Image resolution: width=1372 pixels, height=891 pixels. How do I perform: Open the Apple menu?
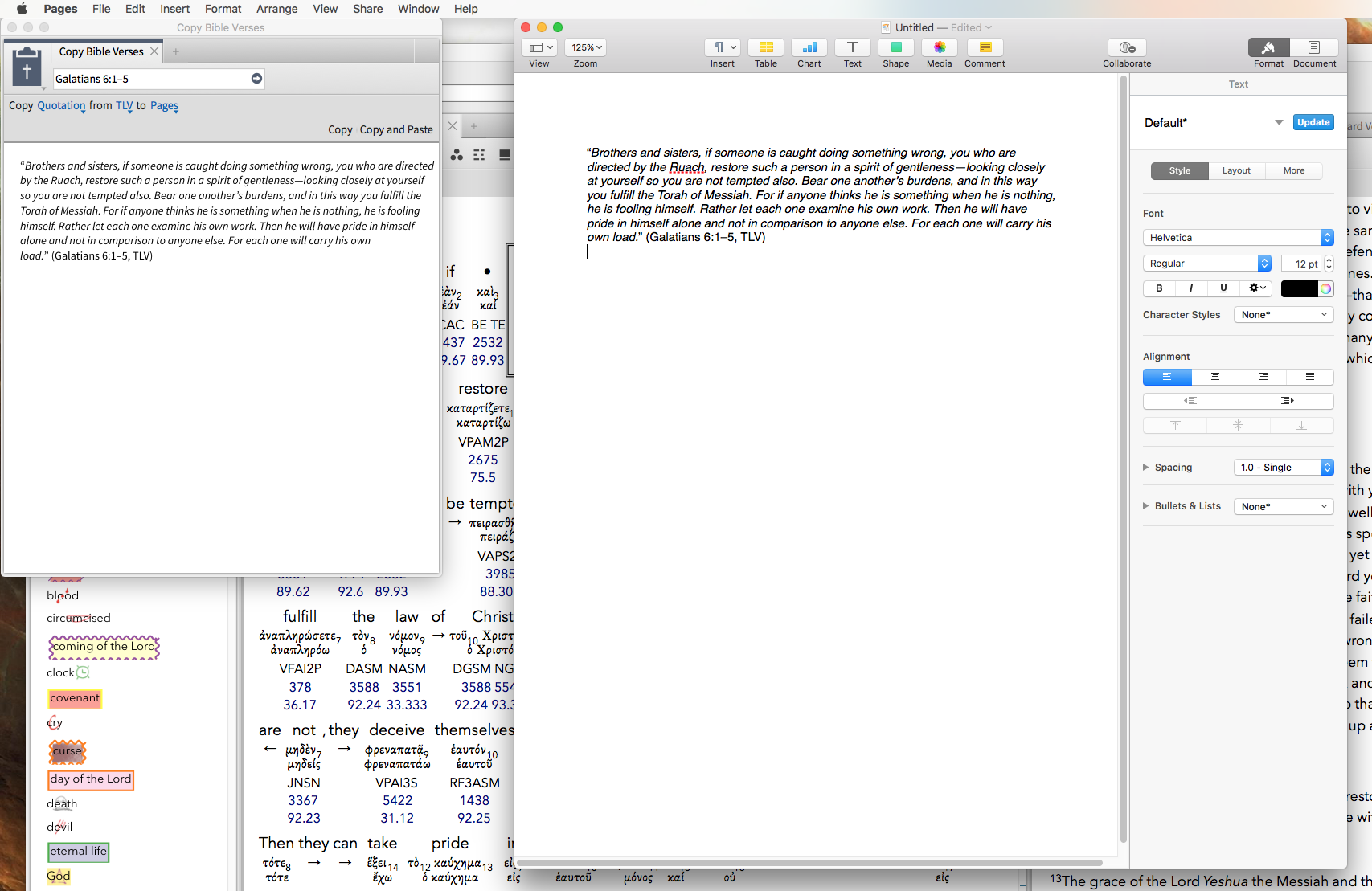click(x=22, y=9)
